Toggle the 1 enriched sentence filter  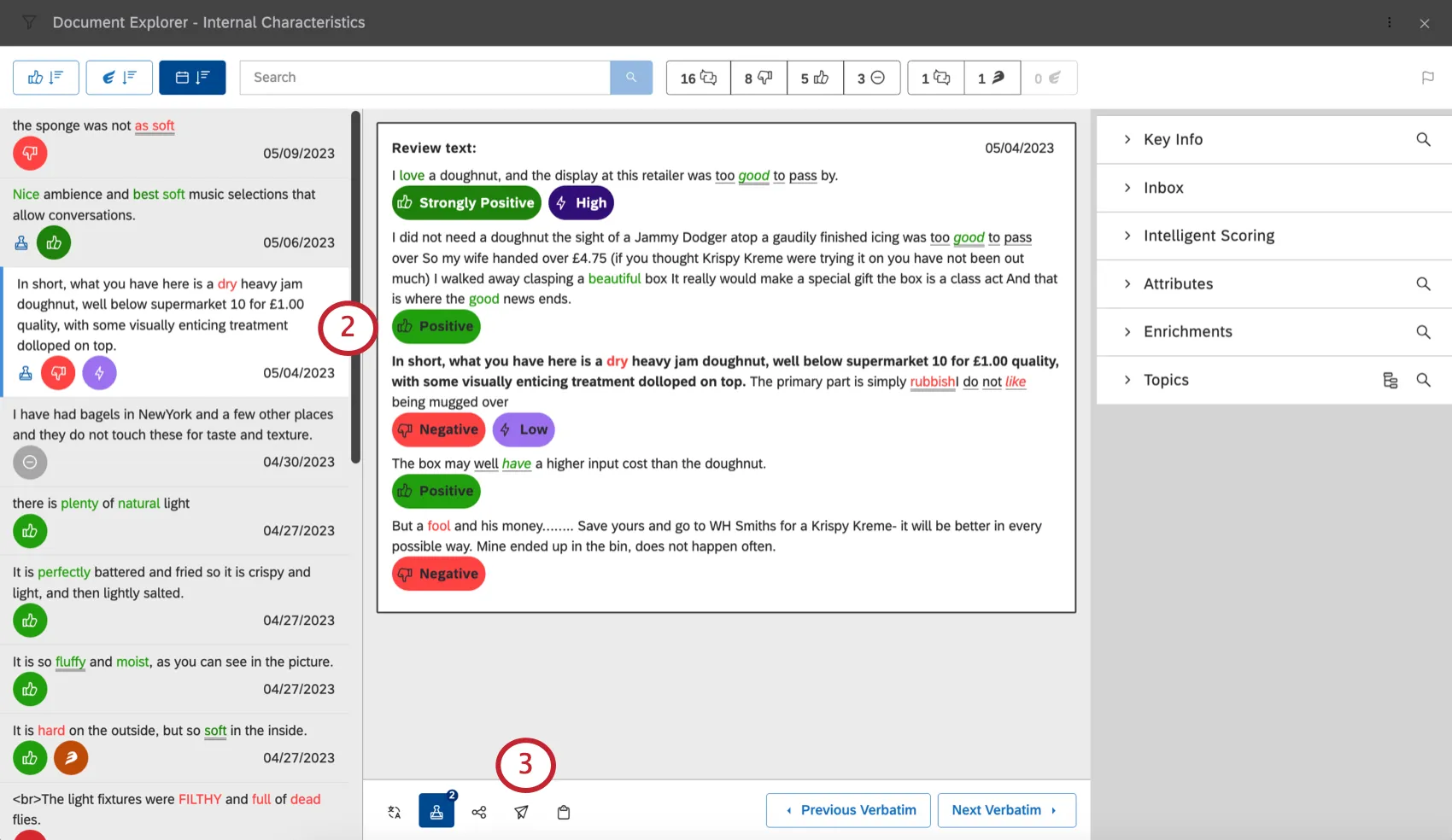tap(936, 78)
